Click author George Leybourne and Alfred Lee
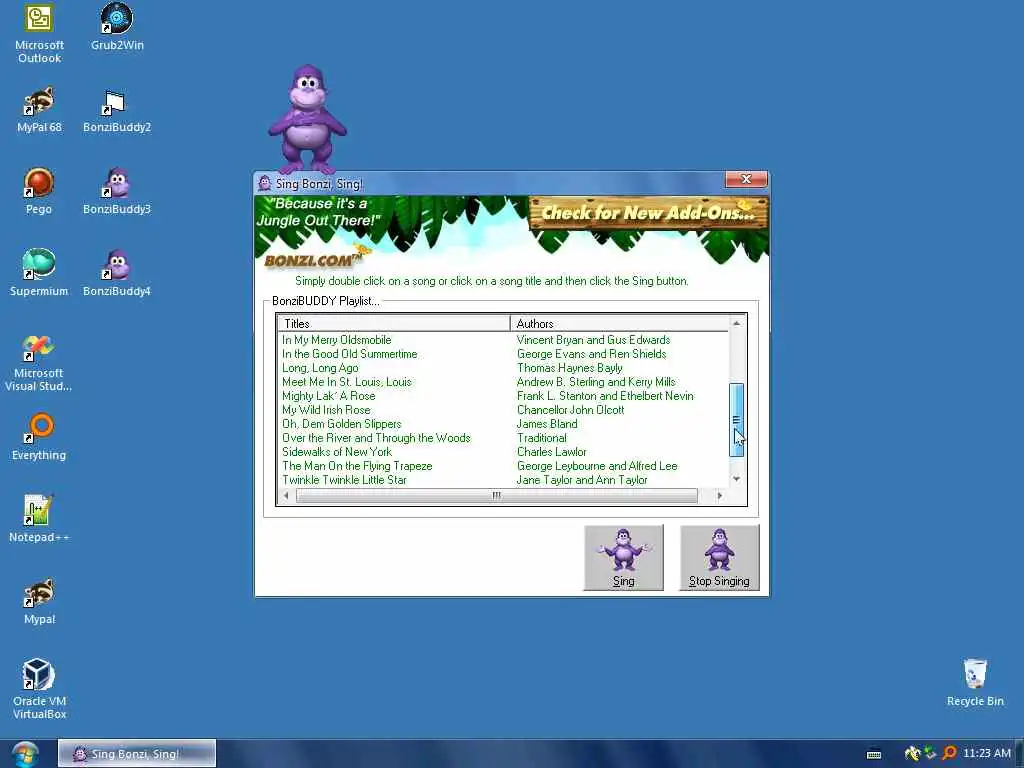 point(597,466)
